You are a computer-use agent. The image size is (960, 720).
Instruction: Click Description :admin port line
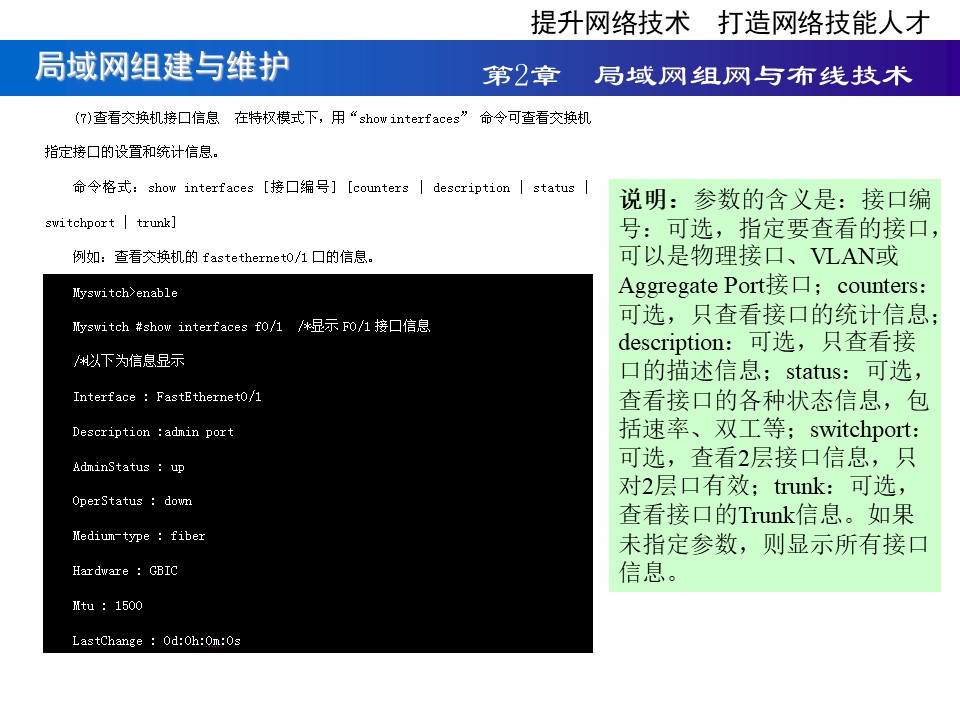click(x=153, y=432)
